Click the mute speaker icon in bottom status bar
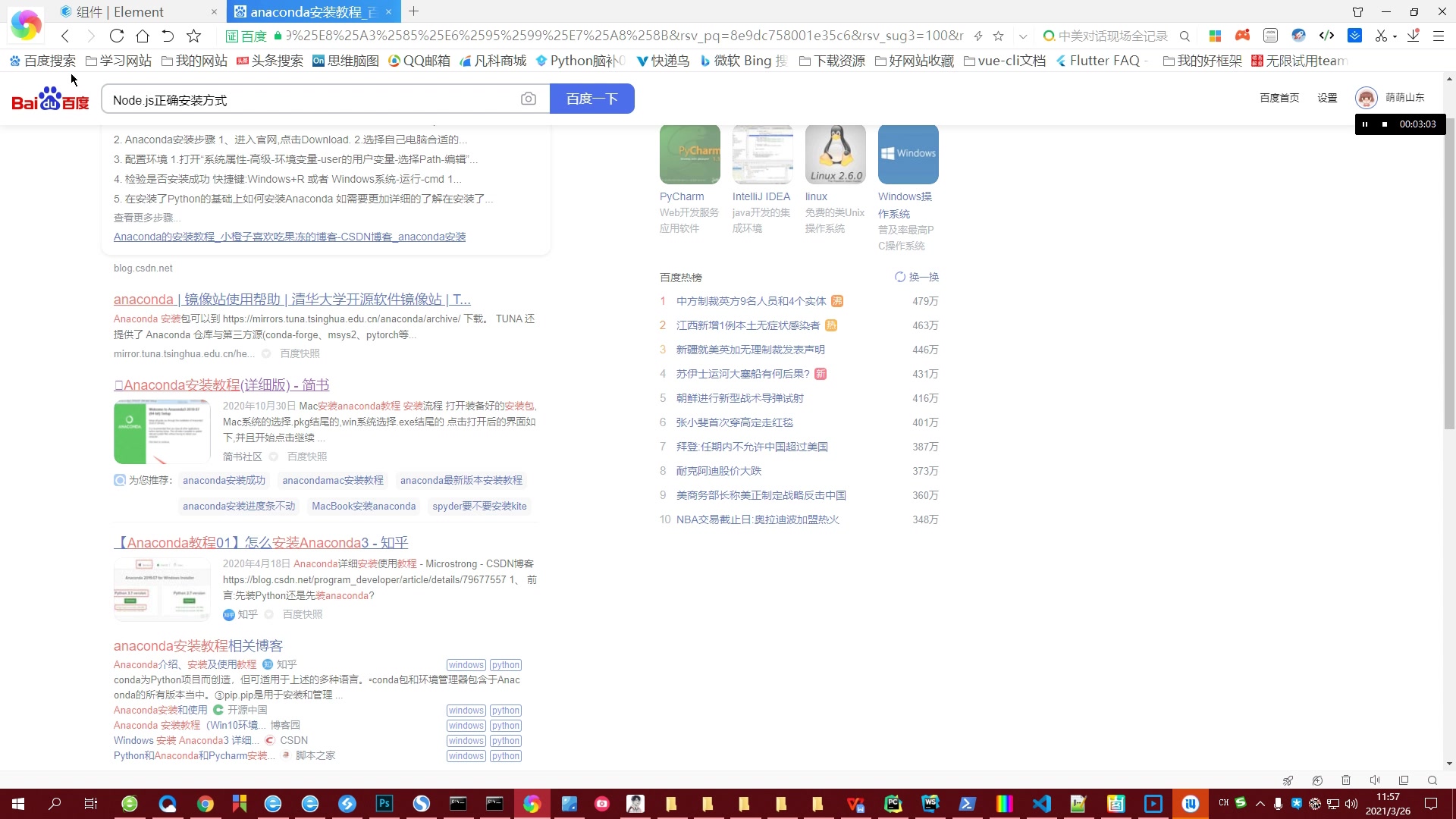The width and height of the screenshot is (1456, 819). tap(1375, 780)
